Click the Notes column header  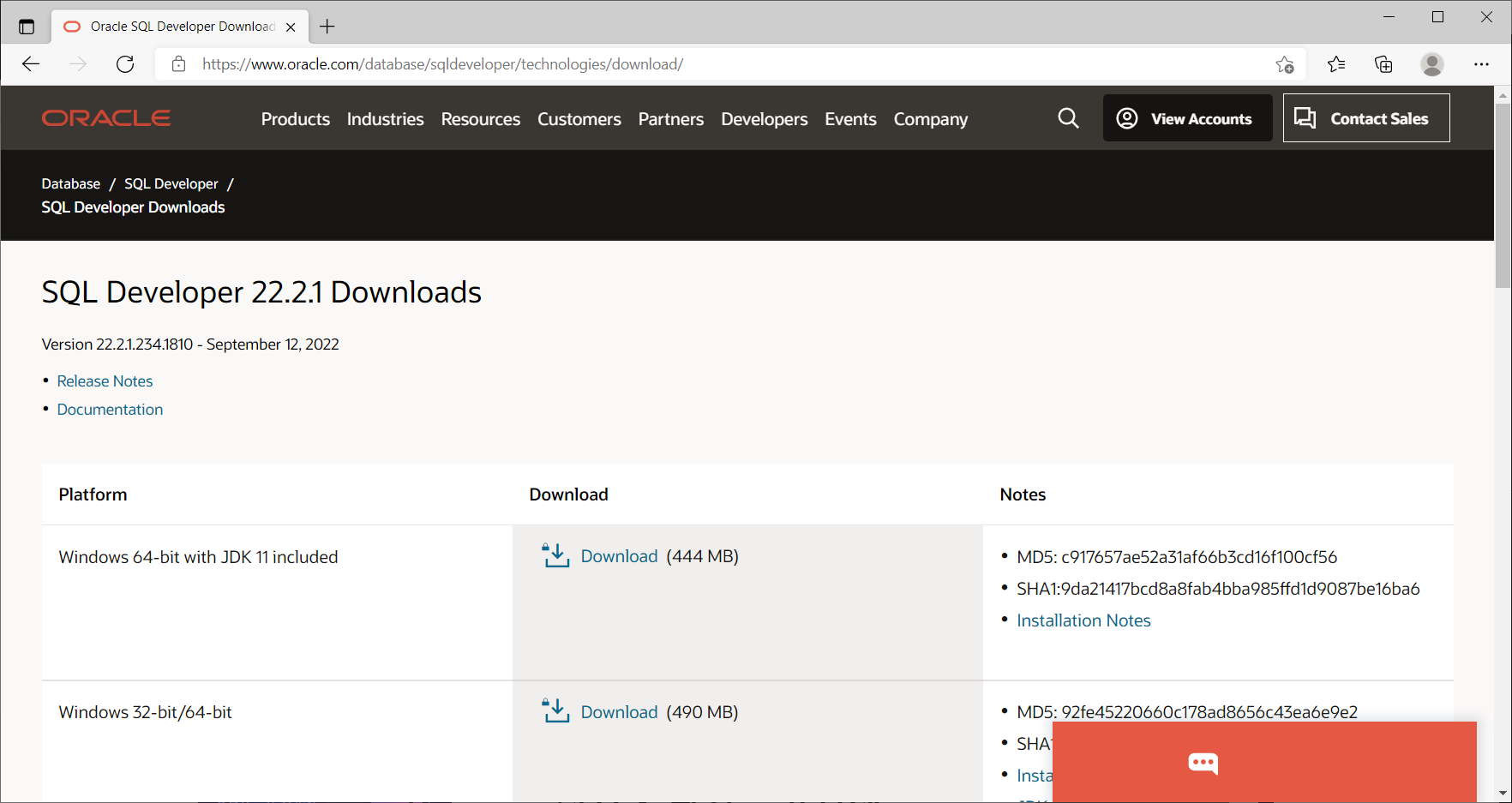[1023, 494]
